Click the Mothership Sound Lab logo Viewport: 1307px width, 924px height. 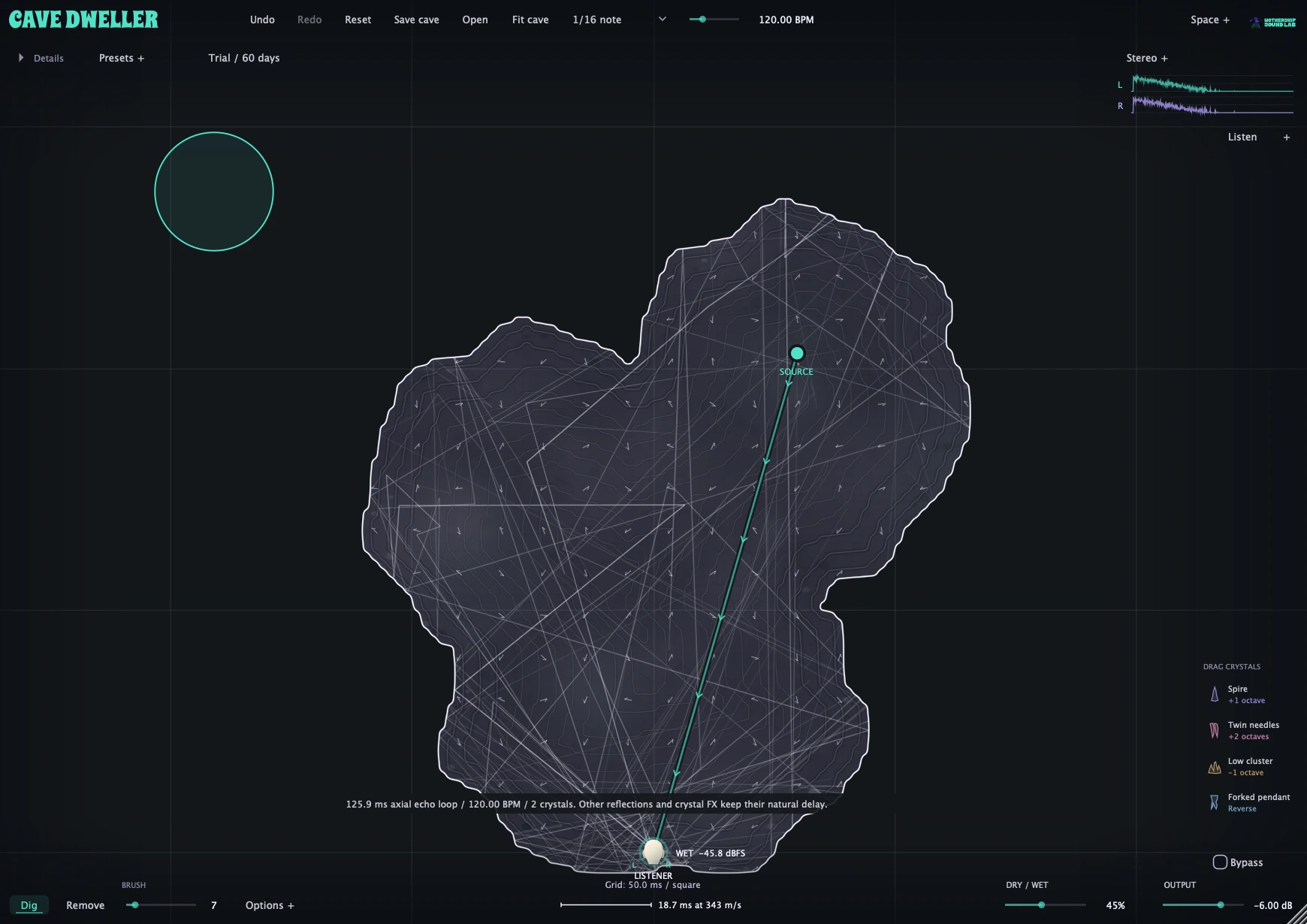(1272, 22)
